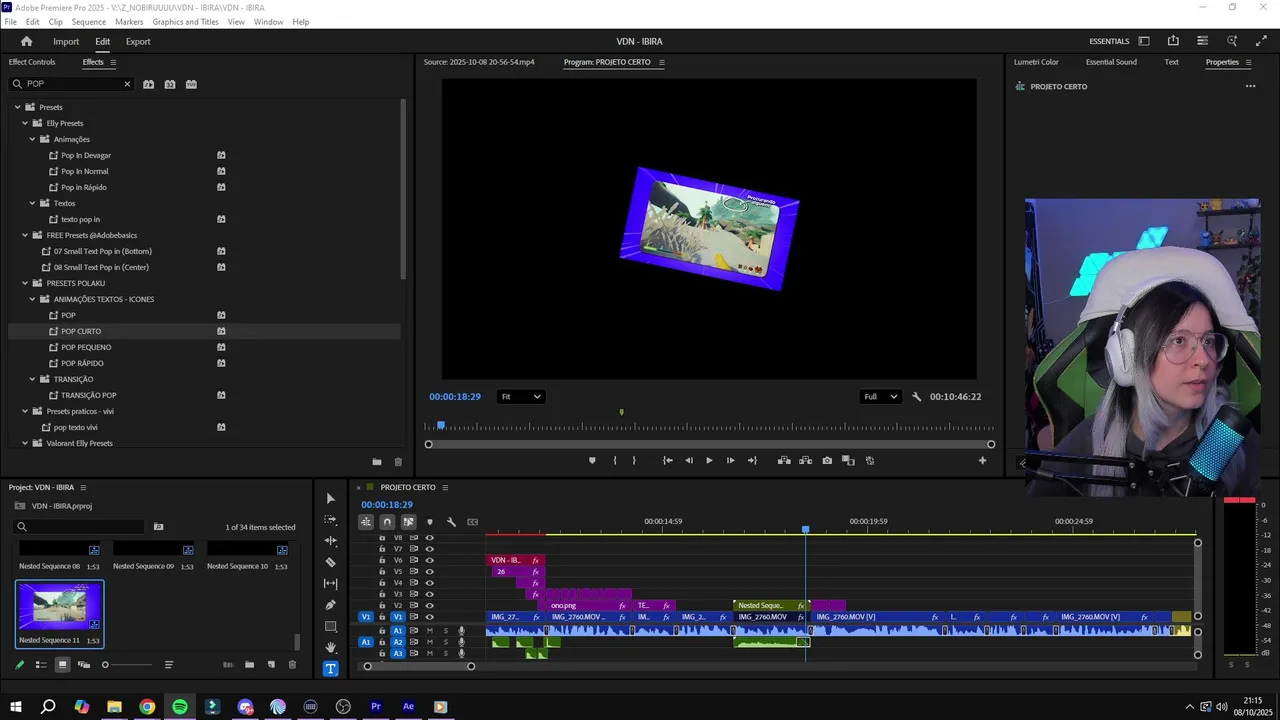Clear the POP search field
Image resolution: width=1280 pixels, height=720 pixels.
tap(127, 84)
